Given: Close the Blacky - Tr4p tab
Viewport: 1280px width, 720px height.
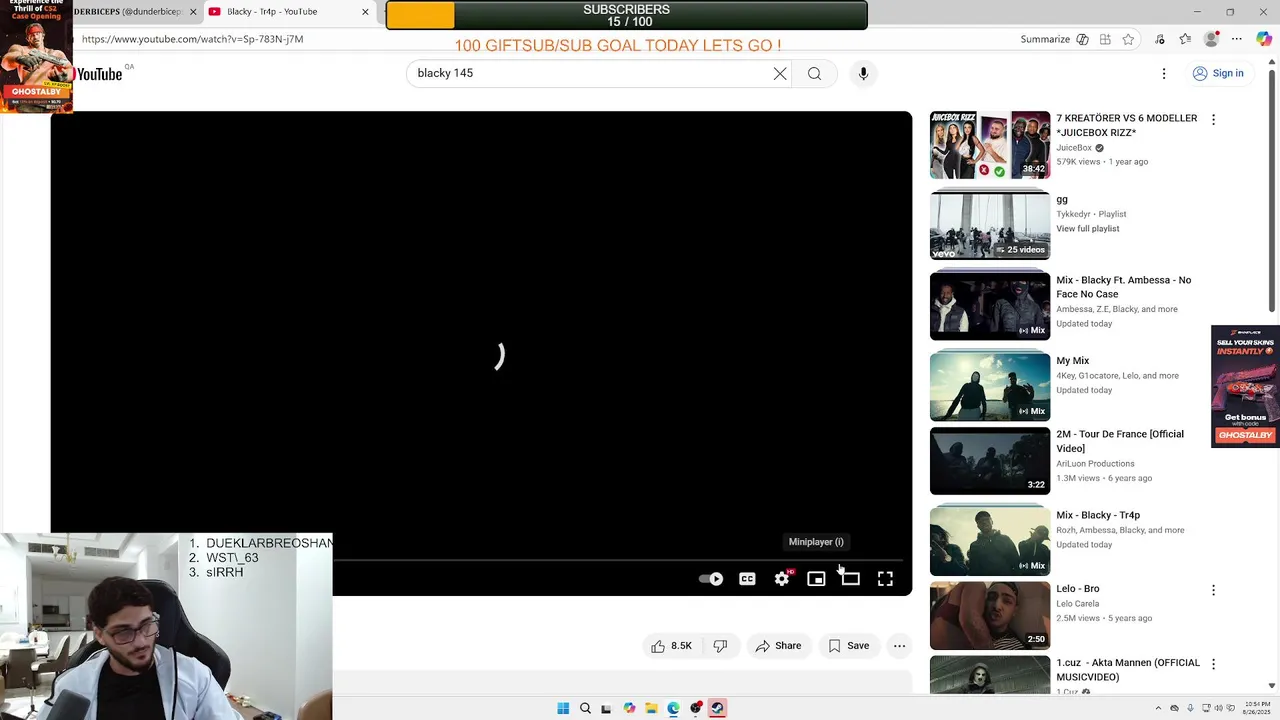Looking at the screenshot, I should (x=365, y=12).
